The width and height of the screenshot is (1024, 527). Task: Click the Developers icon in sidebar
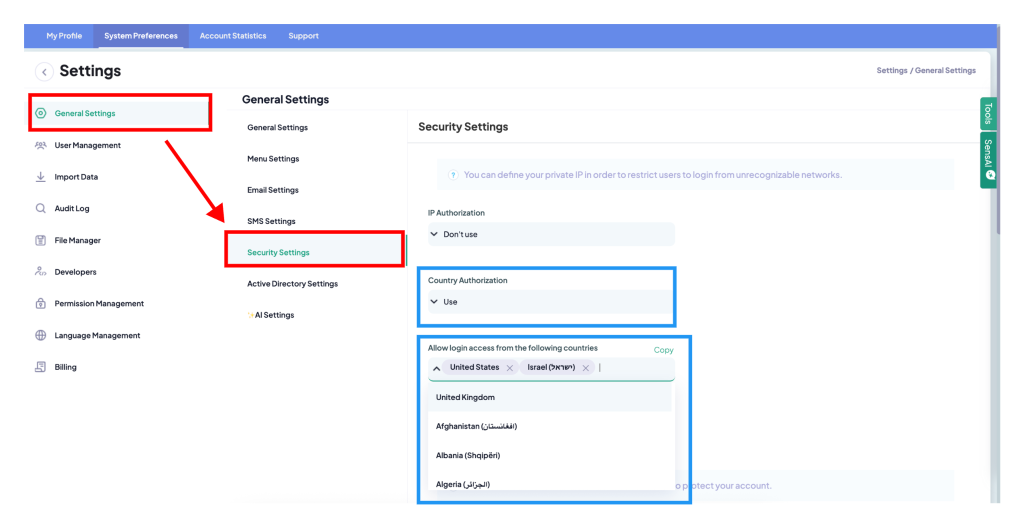tap(40, 272)
